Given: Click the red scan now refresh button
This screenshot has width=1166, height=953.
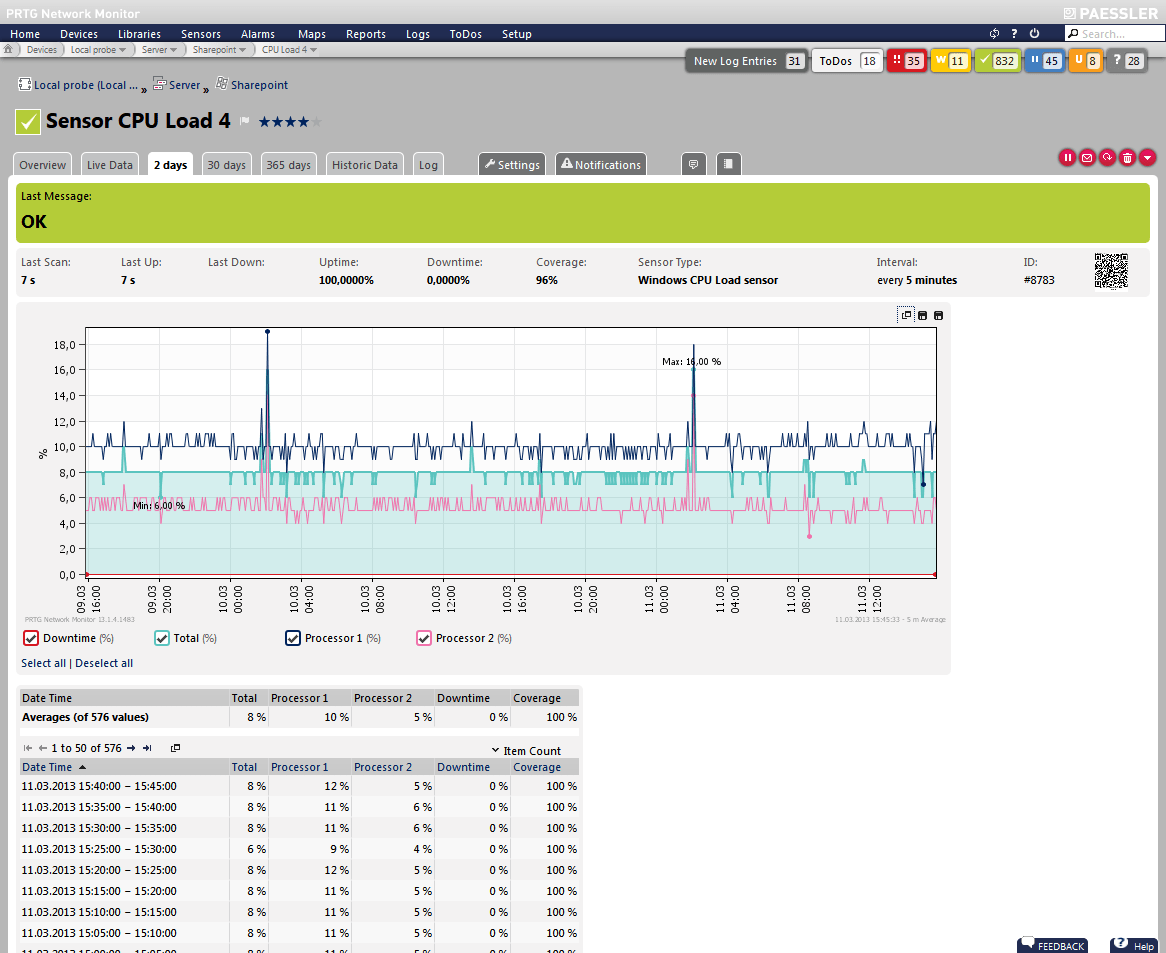Looking at the screenshot, I should pos(1107,157).
